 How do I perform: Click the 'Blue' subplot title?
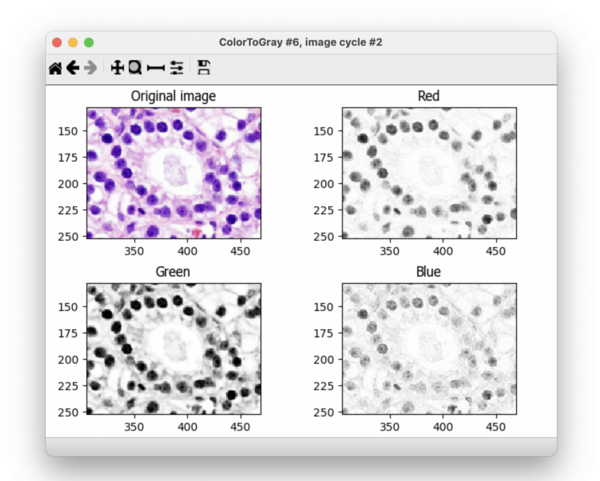(429, 272)
